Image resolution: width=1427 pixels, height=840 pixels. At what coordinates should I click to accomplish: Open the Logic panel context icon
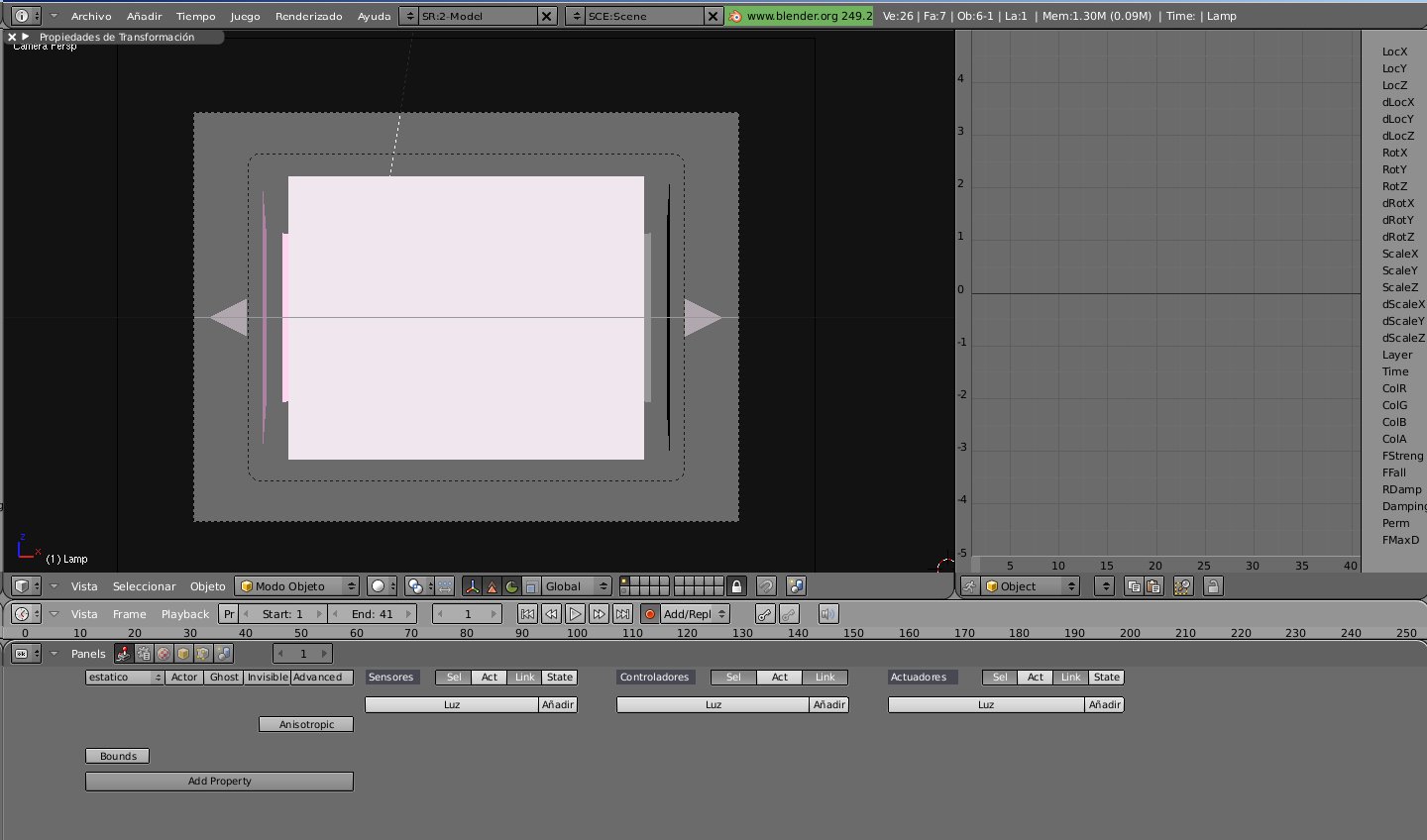(124, 654)
